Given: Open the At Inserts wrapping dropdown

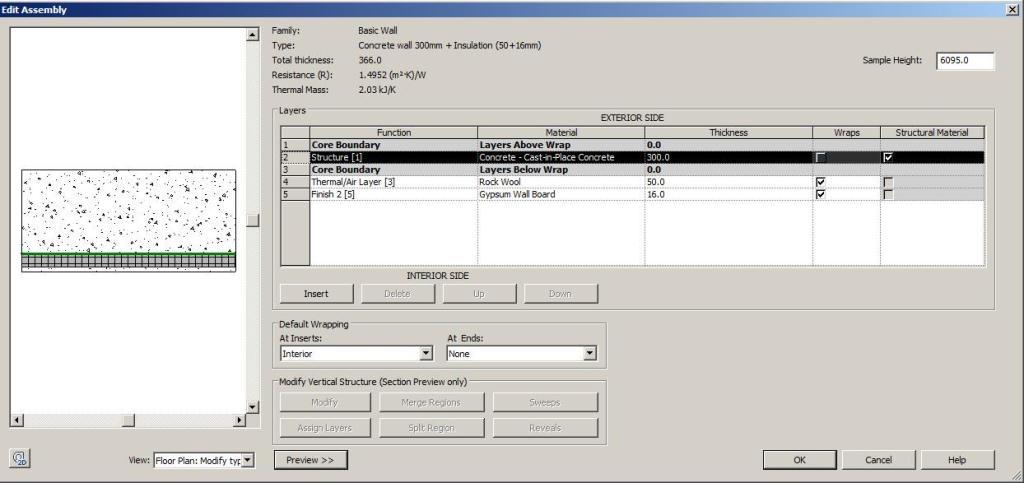Looking at the screenshot, I should click(x=426, y=354).
